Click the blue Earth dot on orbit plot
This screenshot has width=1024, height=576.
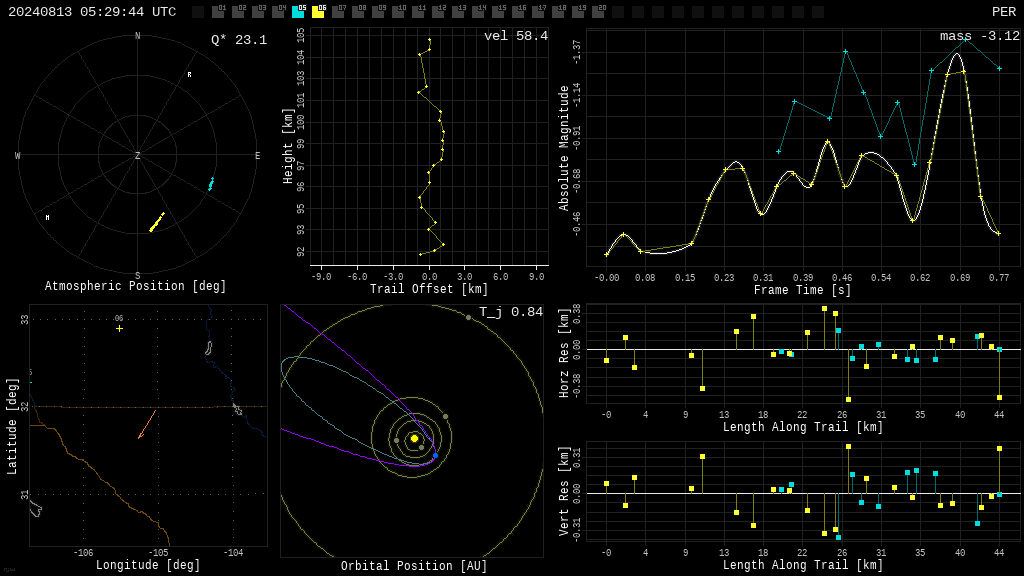point(436,455)
